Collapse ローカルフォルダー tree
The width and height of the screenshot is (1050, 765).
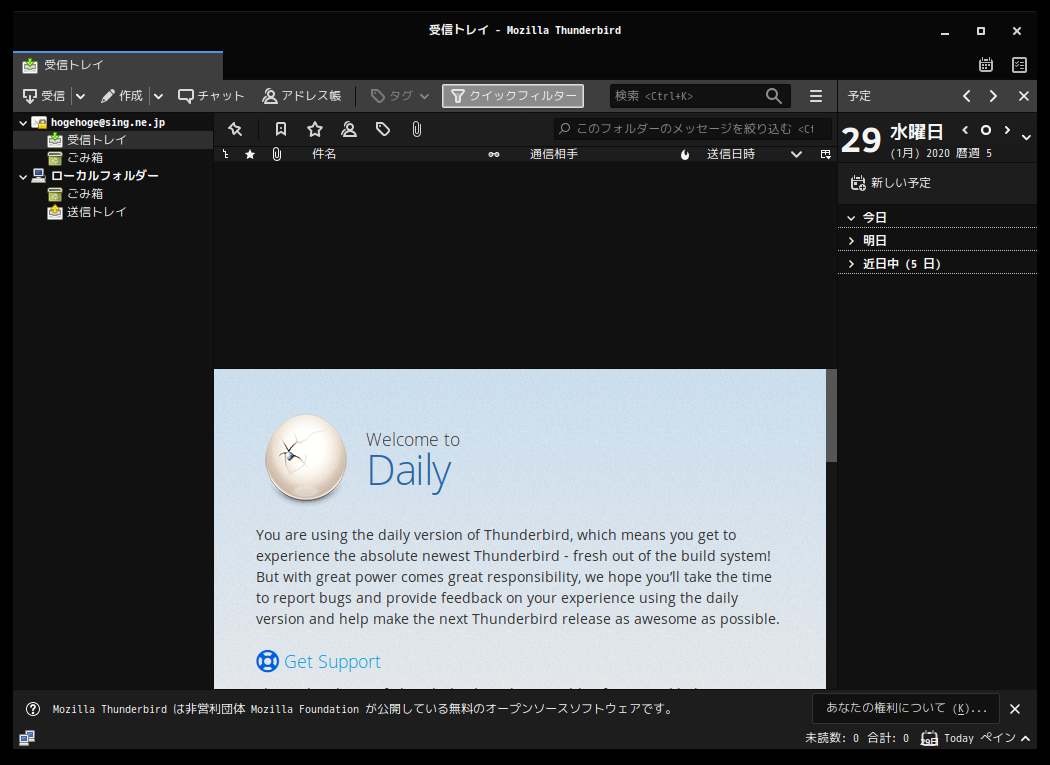(x=23, y=176)
